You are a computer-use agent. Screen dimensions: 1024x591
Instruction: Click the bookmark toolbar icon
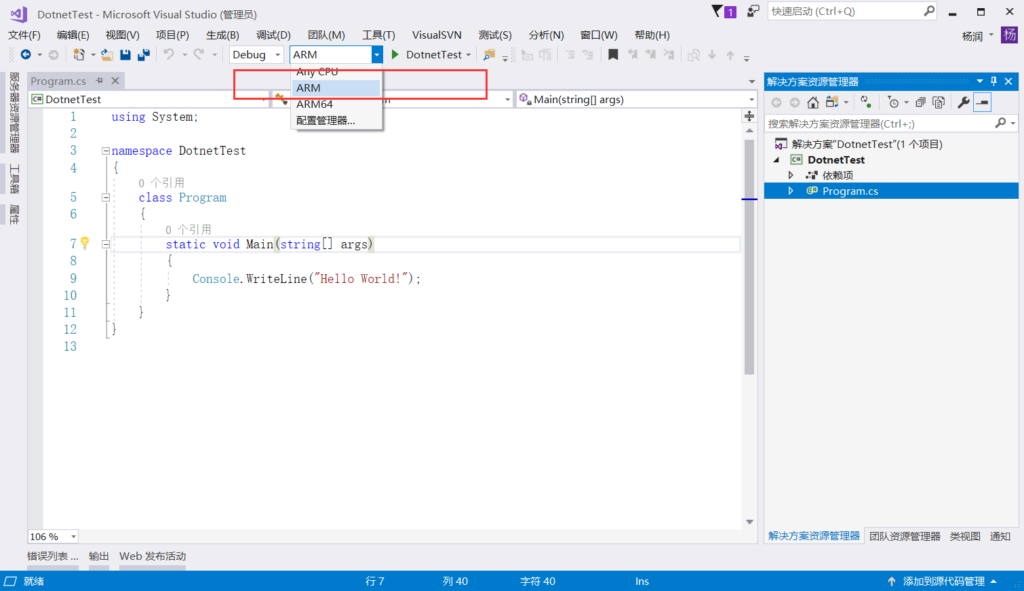tap(613, 55)
